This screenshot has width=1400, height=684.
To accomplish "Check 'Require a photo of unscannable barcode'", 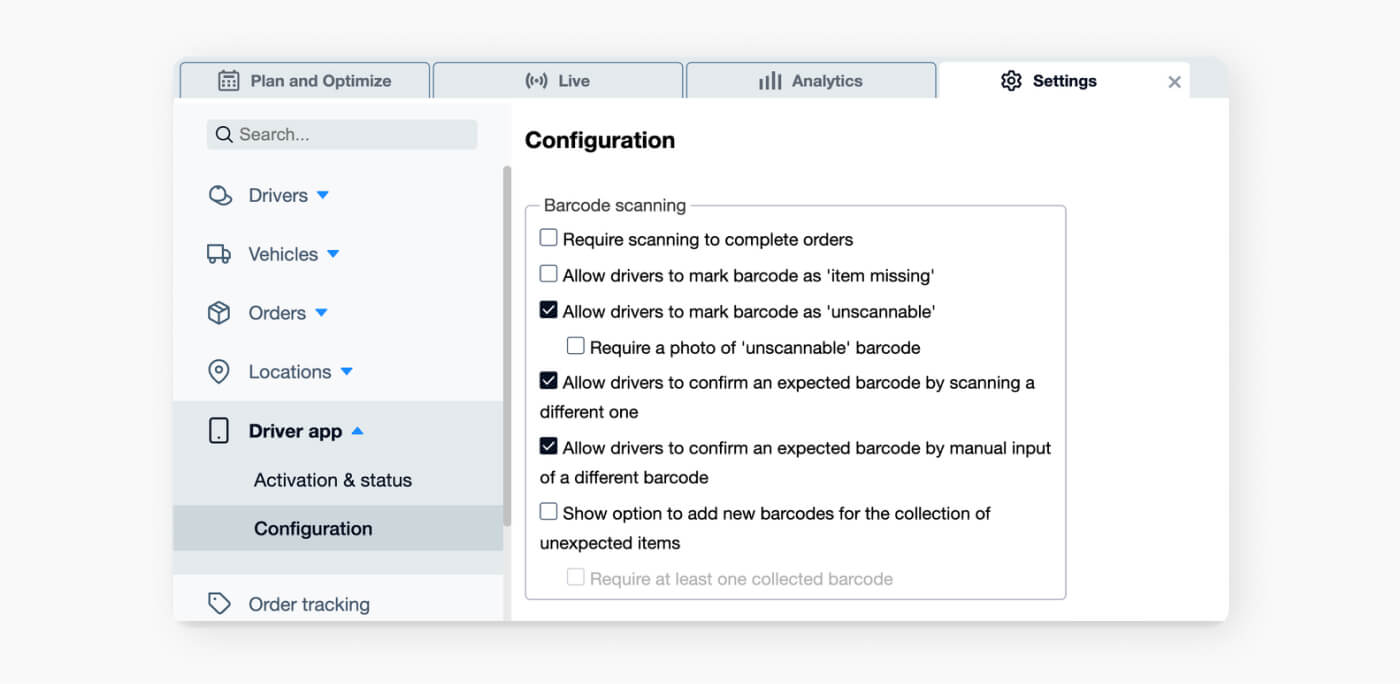I will [575, 345].
